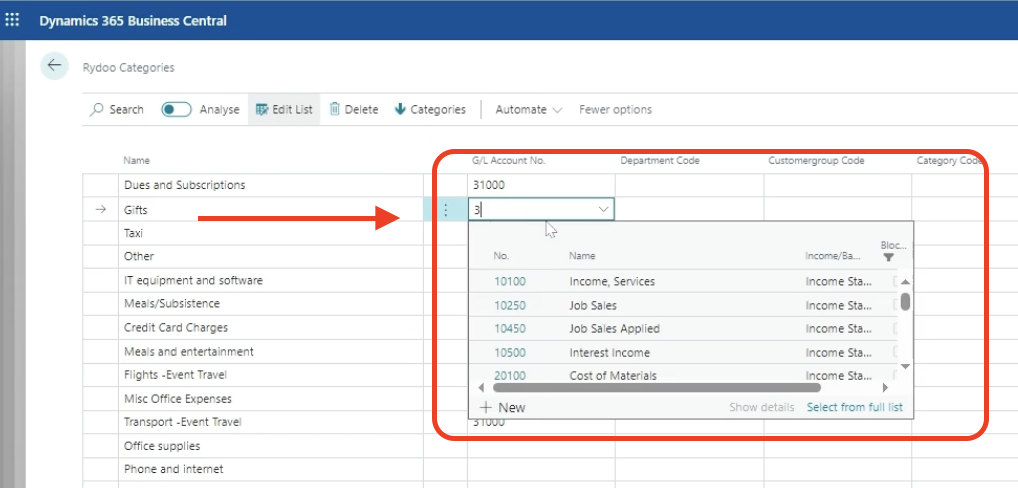Click Show details in lookup
Viewport: 1018px width, 488px height.
pyautogui.click(x=762, y=408)
